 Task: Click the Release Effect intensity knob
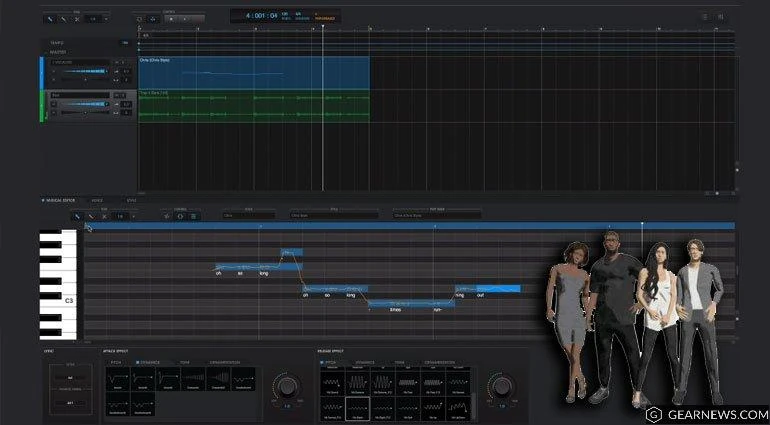point(501,387)
